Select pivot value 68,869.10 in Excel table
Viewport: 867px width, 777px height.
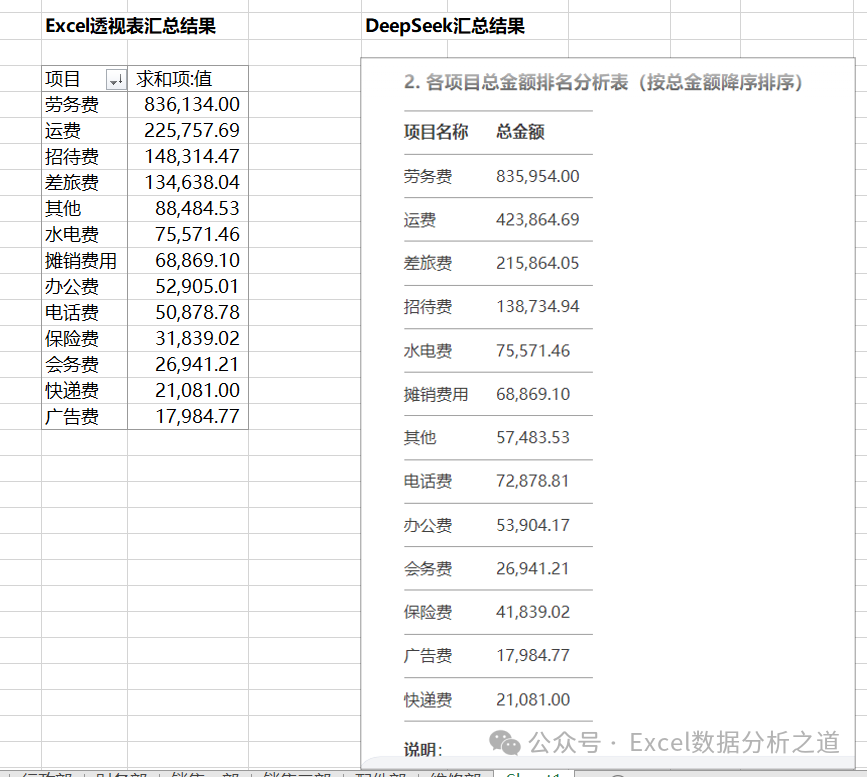point(188,260)
